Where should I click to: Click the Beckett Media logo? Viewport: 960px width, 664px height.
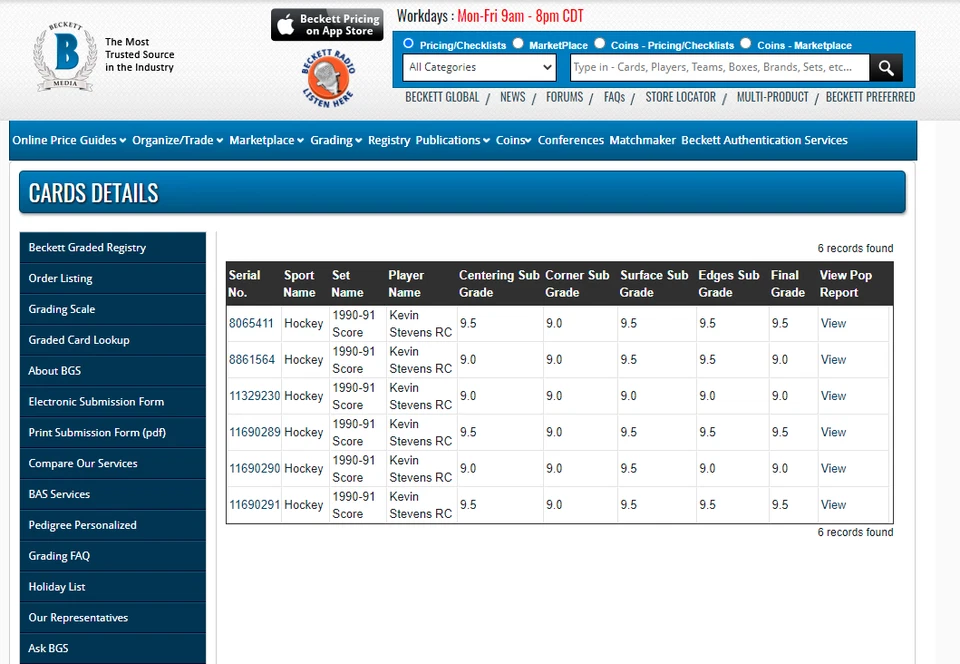coord(65,56)
